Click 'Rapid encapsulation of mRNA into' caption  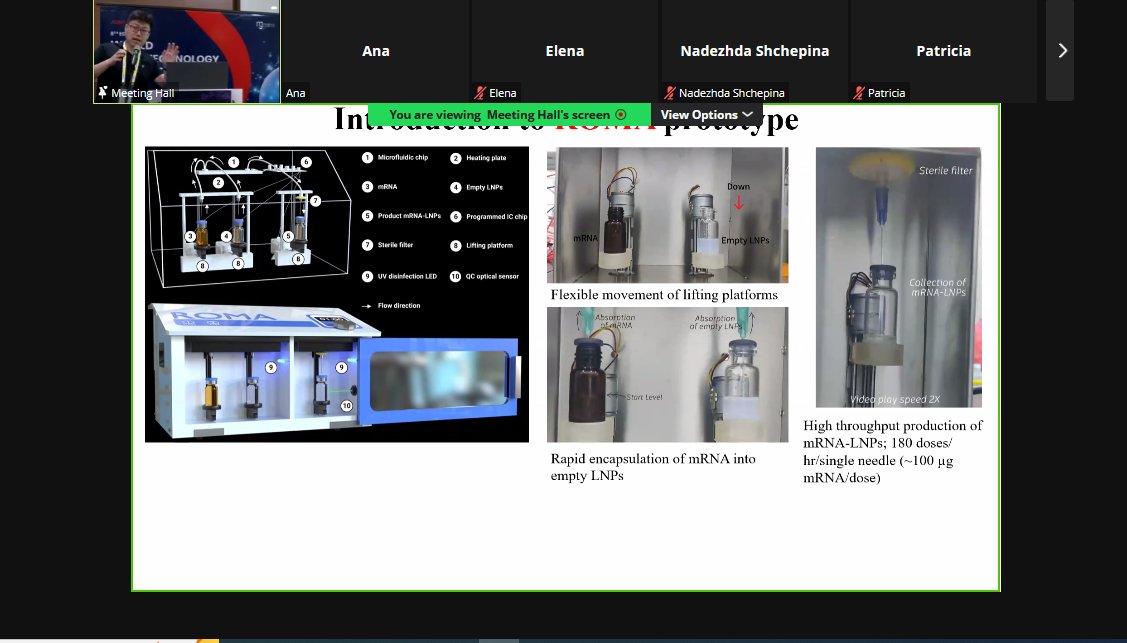click(653, 458)
